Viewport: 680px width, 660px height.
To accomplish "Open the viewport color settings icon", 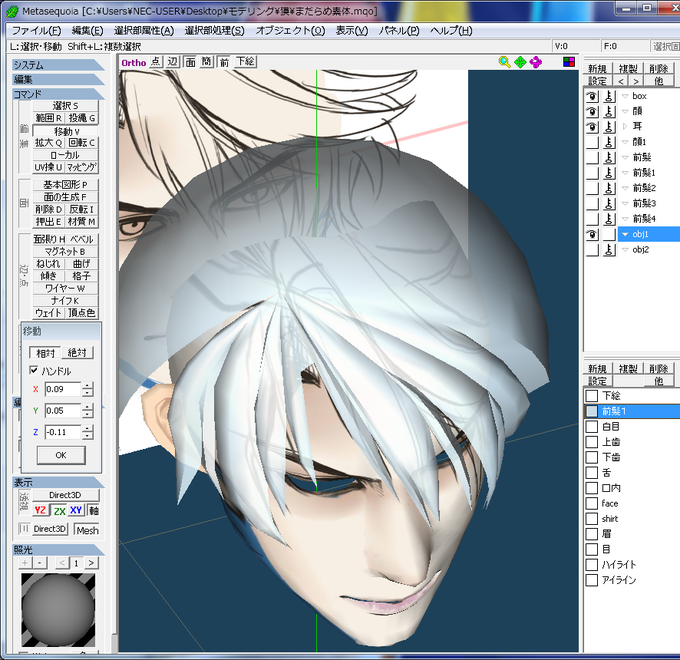I will point(569,62).
